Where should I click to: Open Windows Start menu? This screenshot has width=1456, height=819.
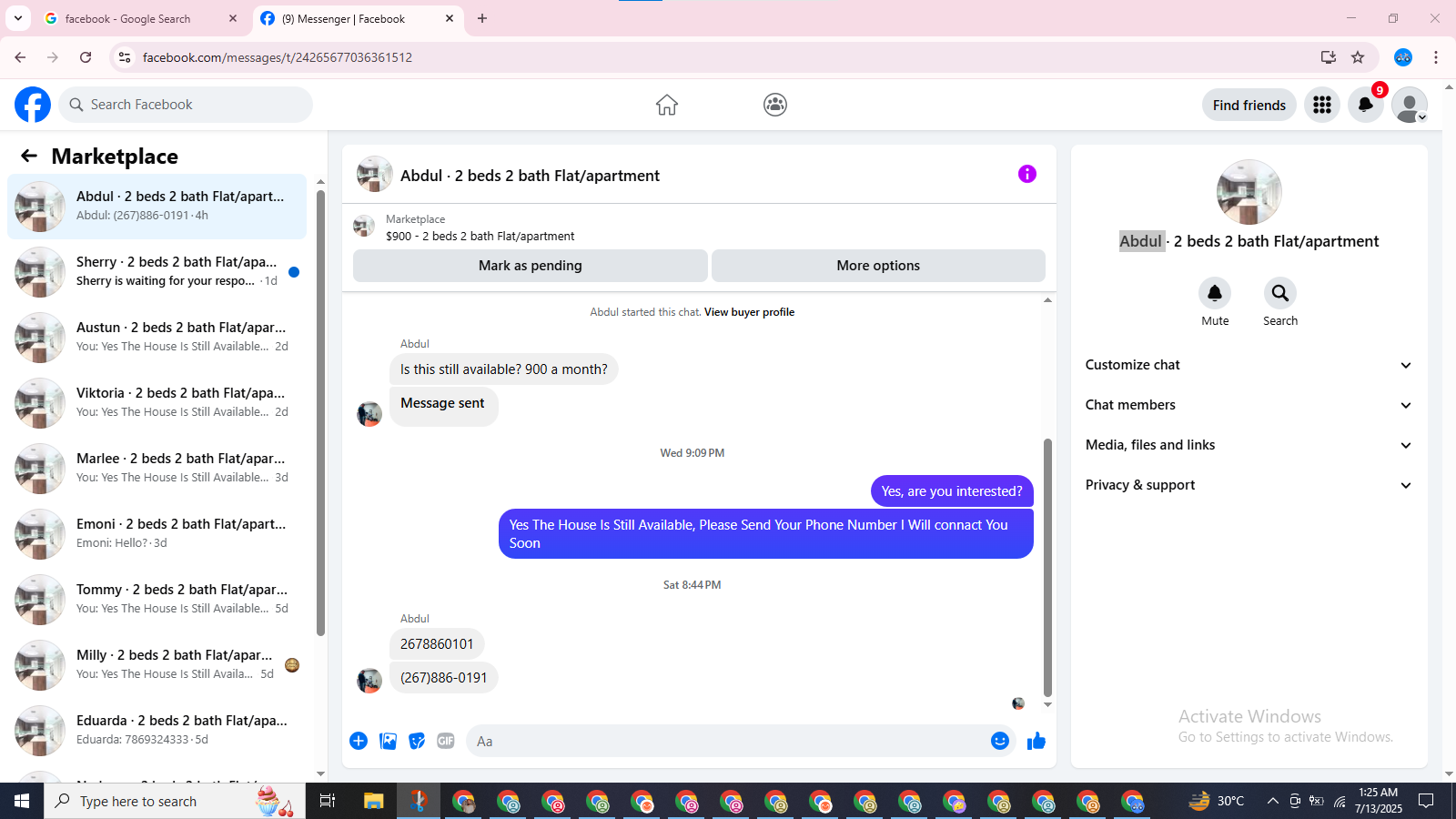[x=22, y=801]
